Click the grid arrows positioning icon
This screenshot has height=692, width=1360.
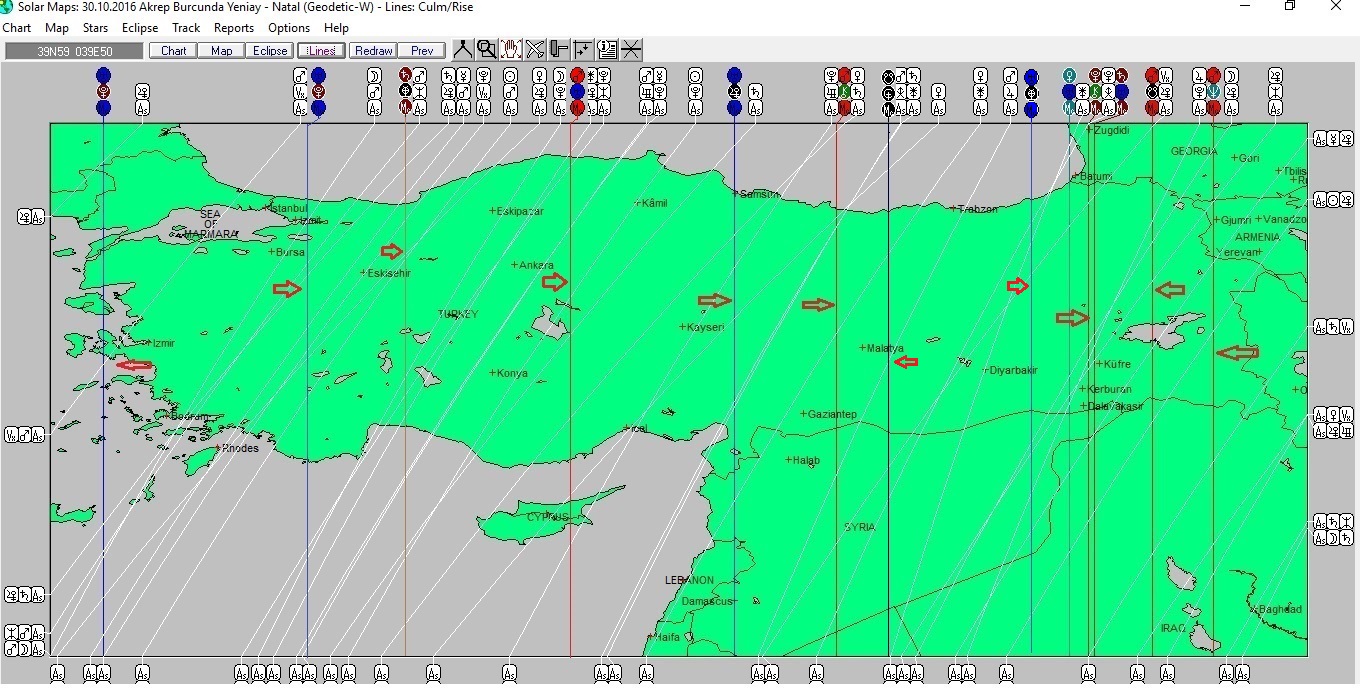coord(583,49)
